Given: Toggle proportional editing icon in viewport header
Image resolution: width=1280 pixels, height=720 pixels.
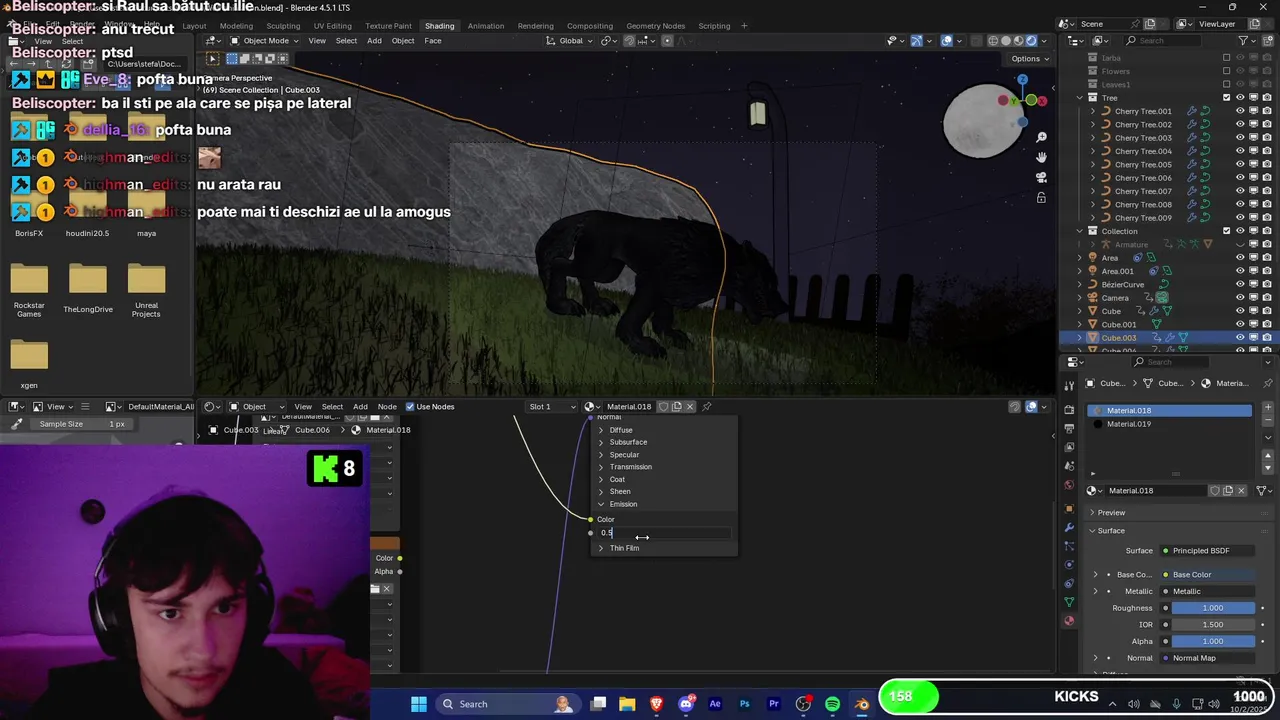Looking at the screenshot, I should coord(667,41).
